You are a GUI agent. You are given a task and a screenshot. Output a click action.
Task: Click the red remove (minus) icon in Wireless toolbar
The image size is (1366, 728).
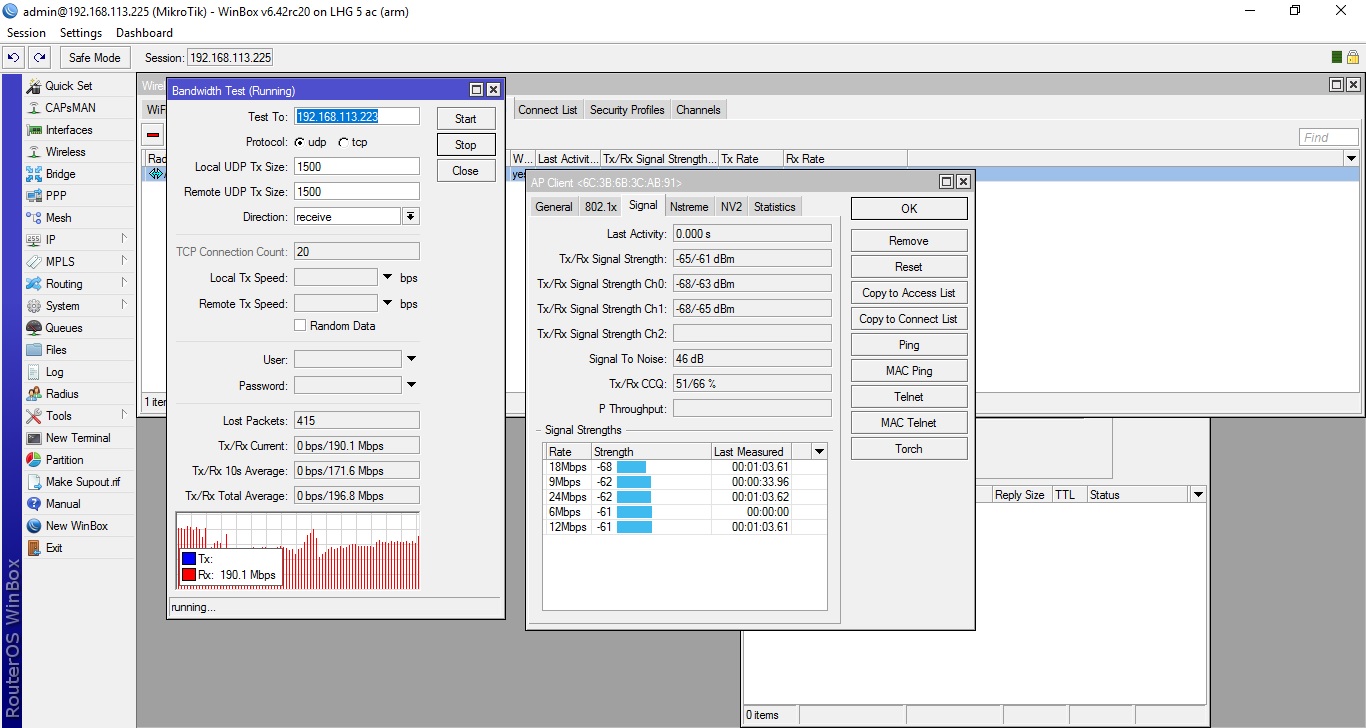coord(153,134)
